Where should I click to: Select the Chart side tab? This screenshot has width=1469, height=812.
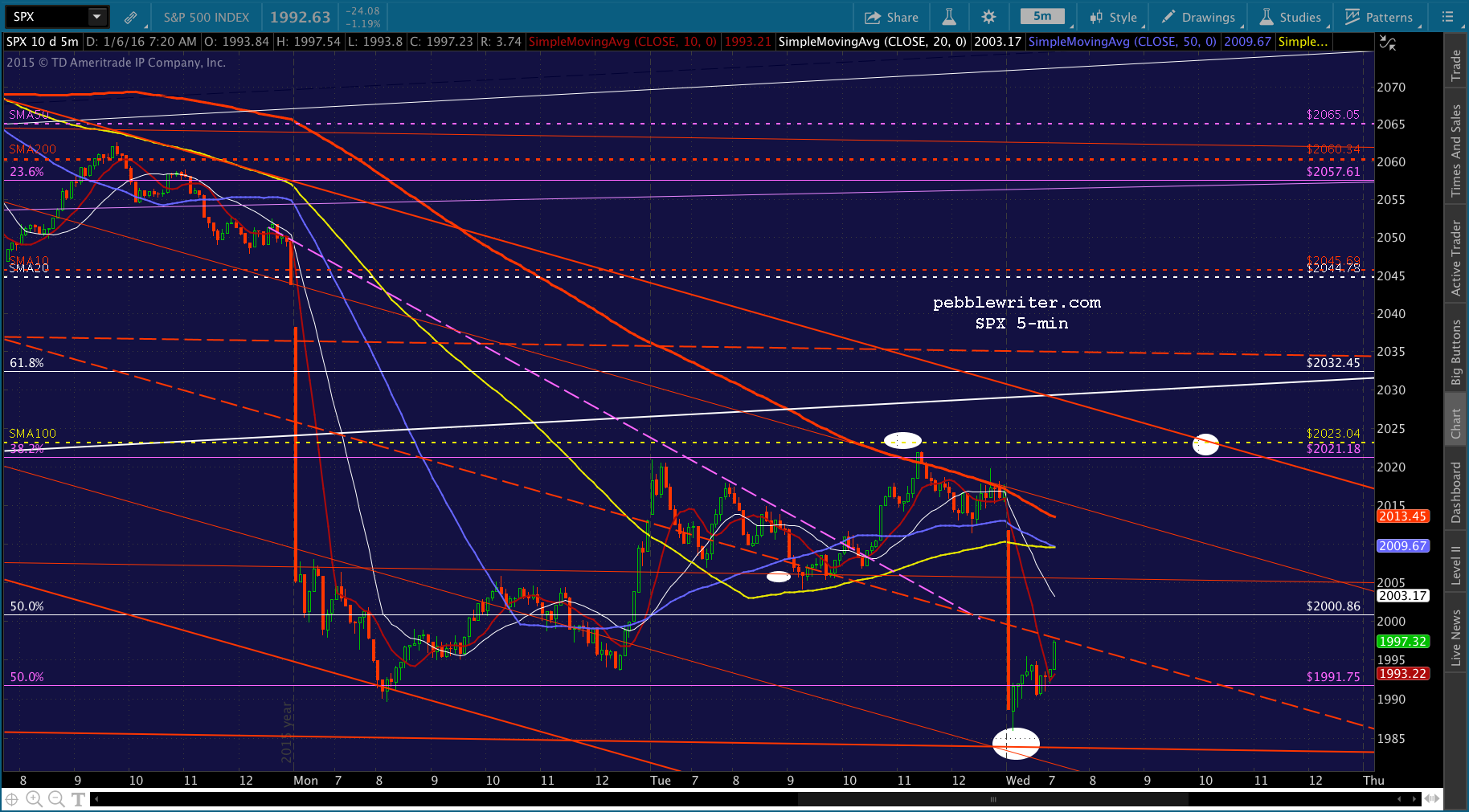(1455, 424)
